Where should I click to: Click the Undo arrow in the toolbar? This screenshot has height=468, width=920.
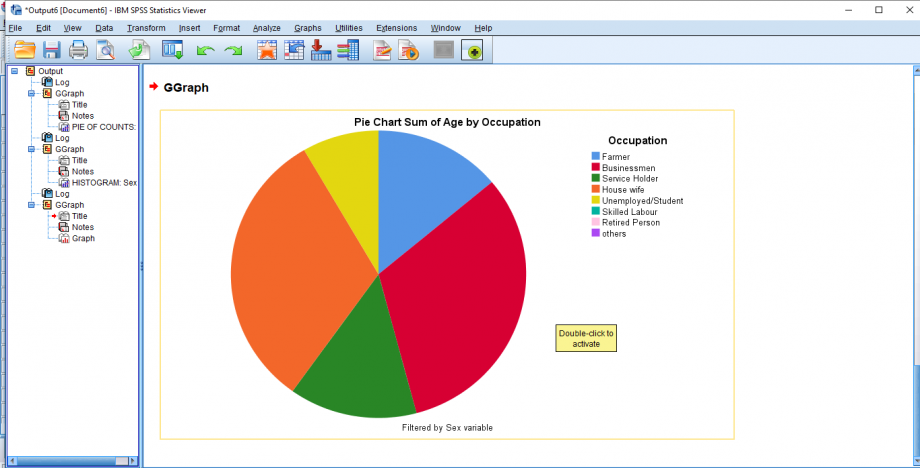pos(205,50)
